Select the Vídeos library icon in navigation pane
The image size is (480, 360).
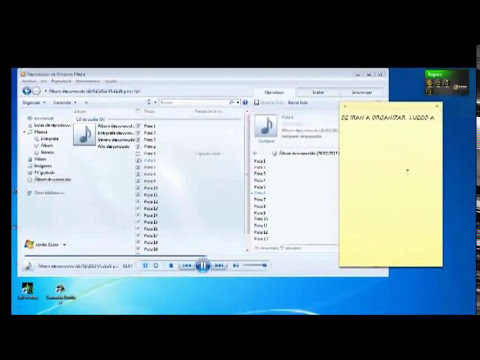coord(30,159)
